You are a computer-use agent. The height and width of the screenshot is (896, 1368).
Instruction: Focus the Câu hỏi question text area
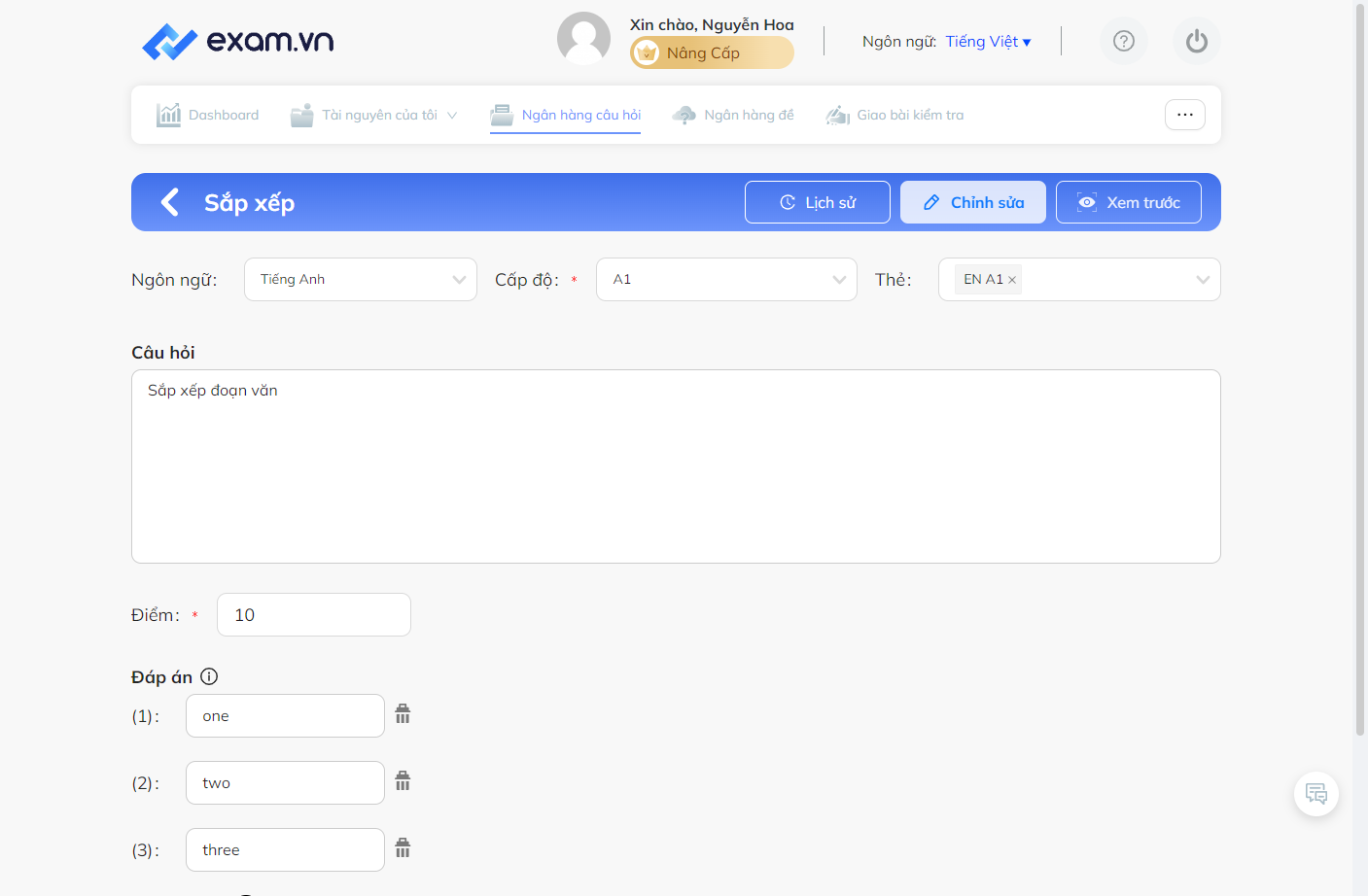[x=676, y=466]
